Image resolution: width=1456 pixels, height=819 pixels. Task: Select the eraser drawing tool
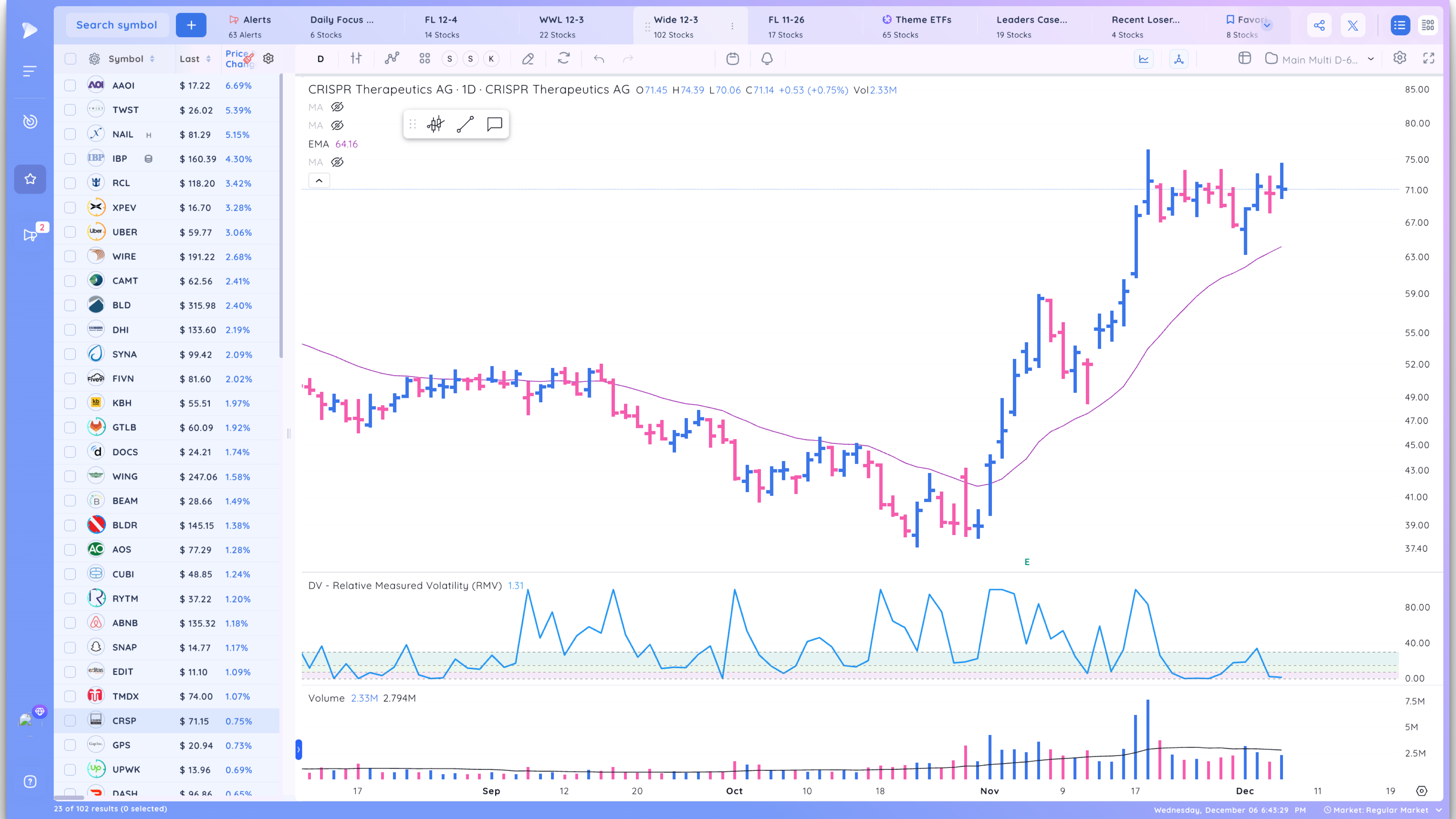pyautogui.click(x=528, y=58)
